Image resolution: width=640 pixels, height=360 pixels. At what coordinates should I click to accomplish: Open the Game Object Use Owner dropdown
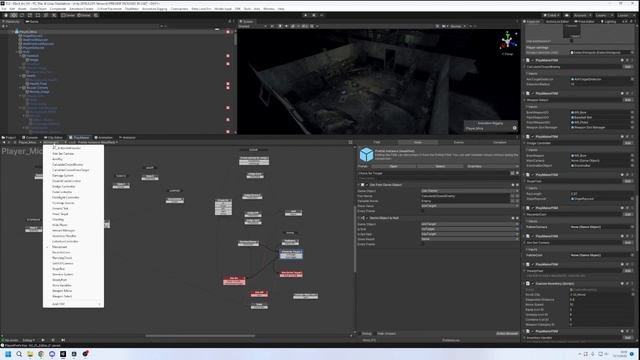pyautogui.click(x=469, y=191)
